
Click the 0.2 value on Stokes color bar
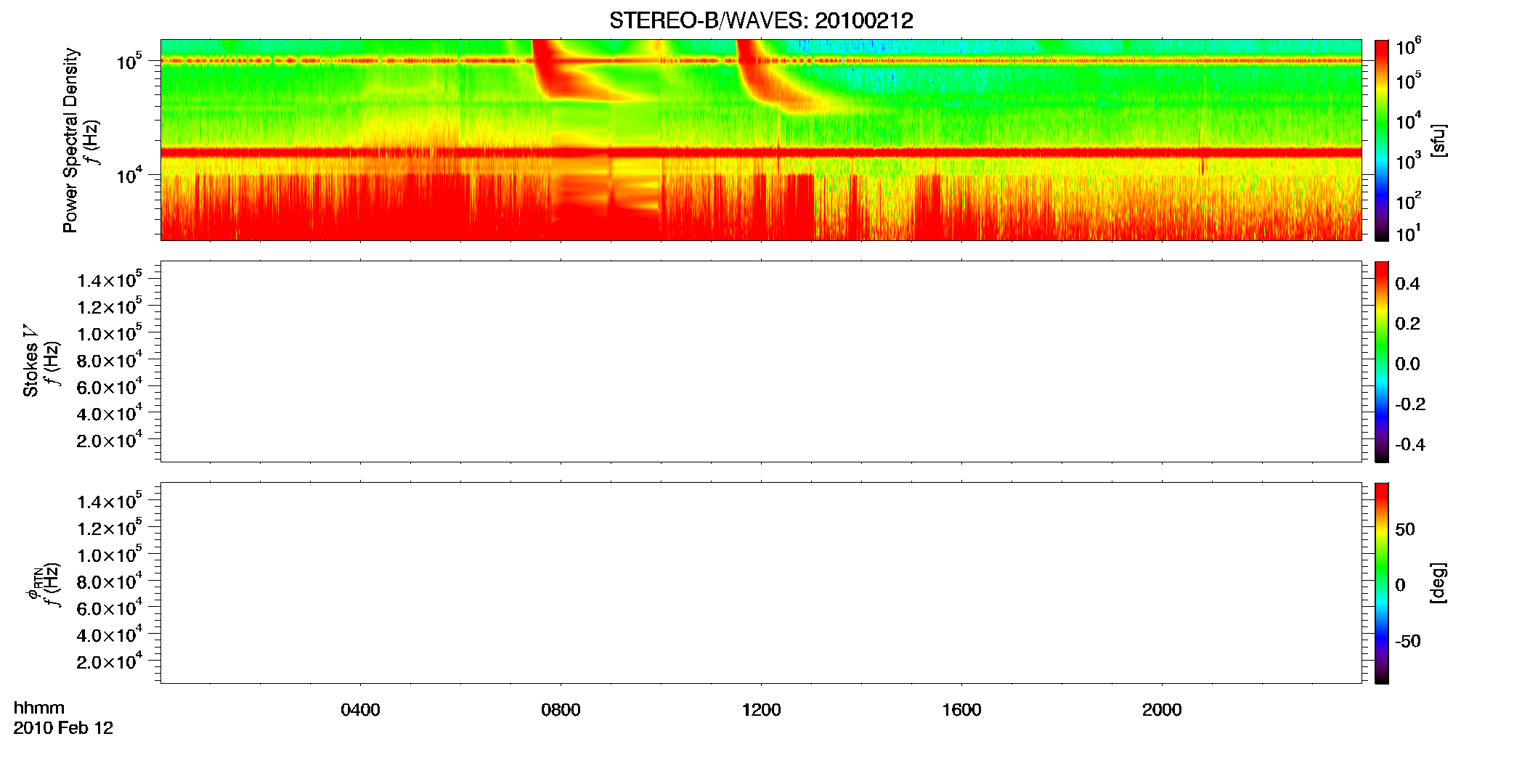tap(1407, 324)
